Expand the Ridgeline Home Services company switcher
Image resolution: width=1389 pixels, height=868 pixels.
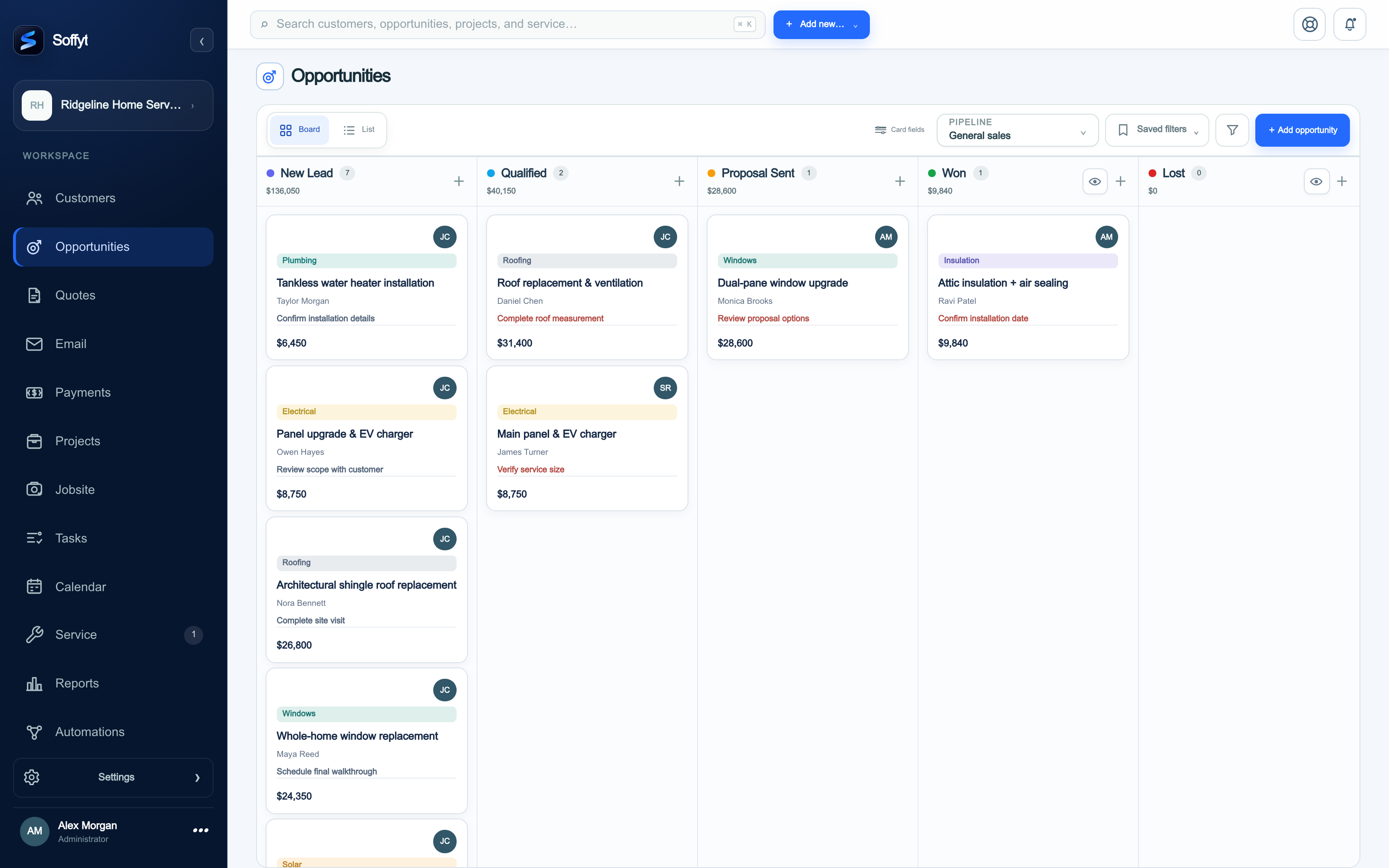pyautogui.click(x=113, y=105)
